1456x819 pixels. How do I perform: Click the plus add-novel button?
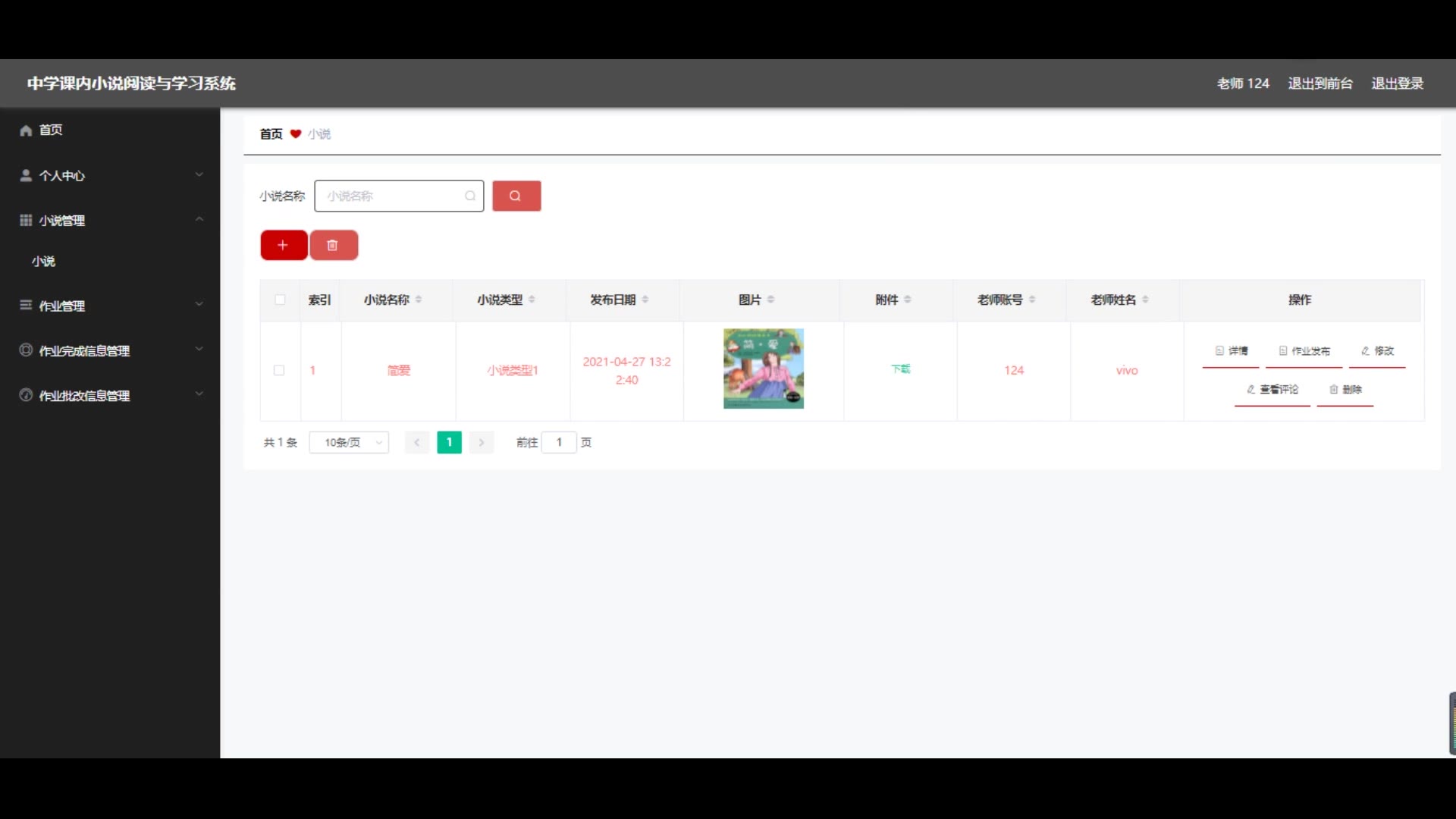(284, 245)
